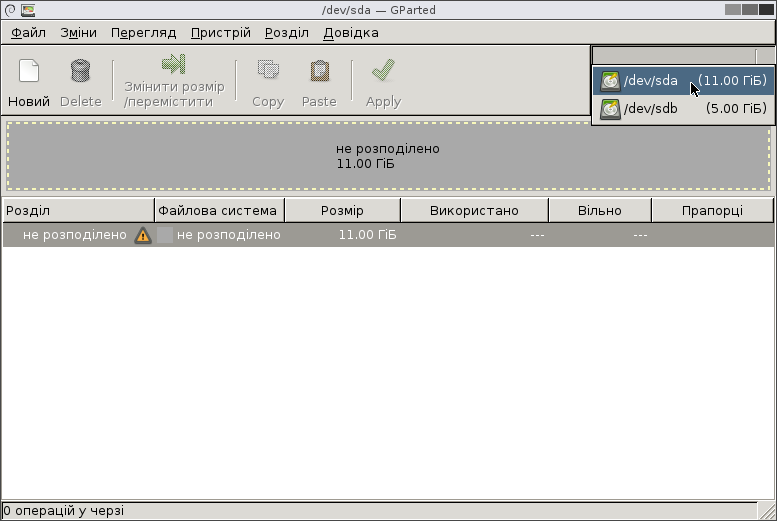Open the Пристрій menu
This screenshot has height=521, width=777.
coord(220,33)
